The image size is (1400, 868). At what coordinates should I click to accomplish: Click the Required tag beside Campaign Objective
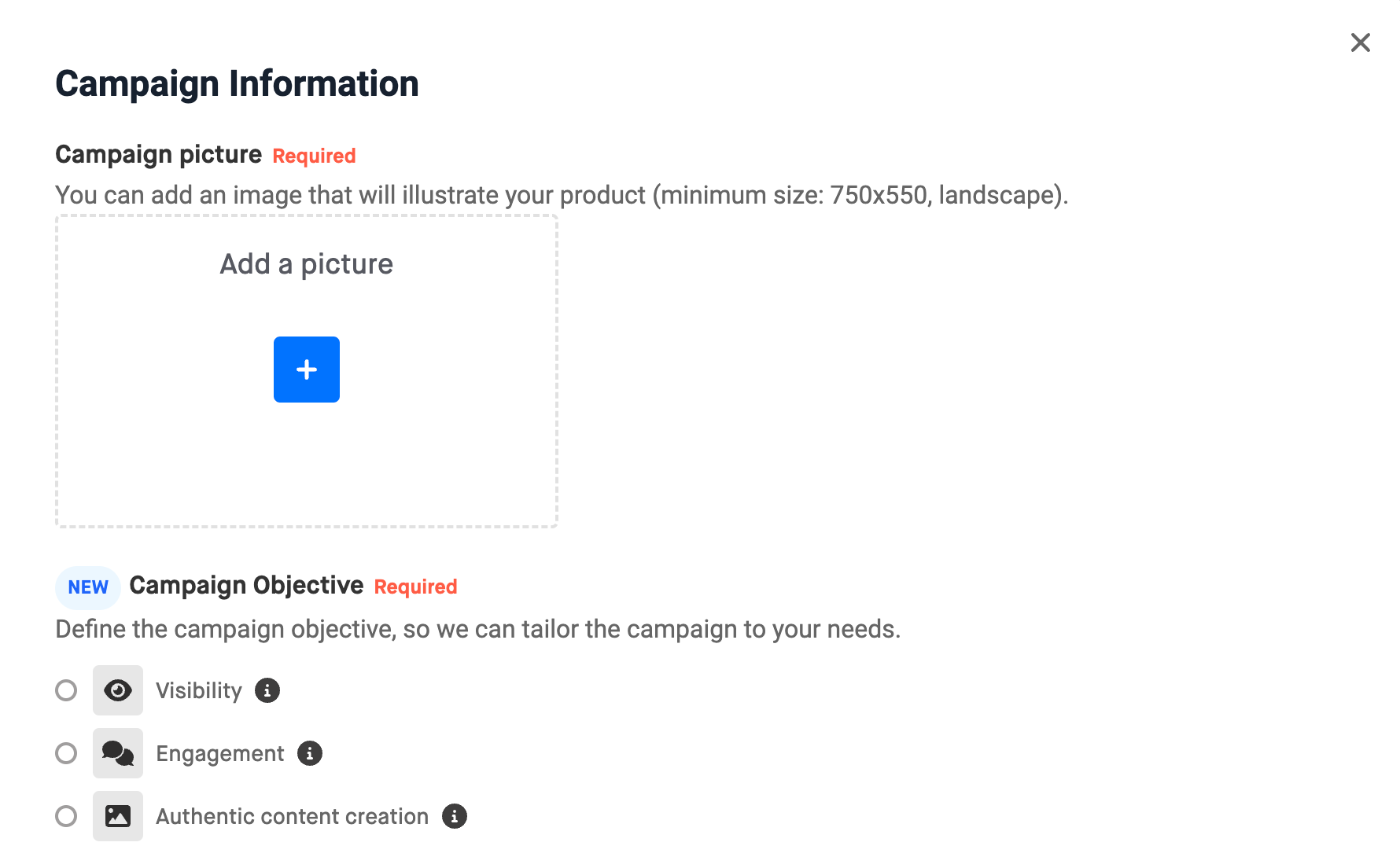tap(416, 587)
